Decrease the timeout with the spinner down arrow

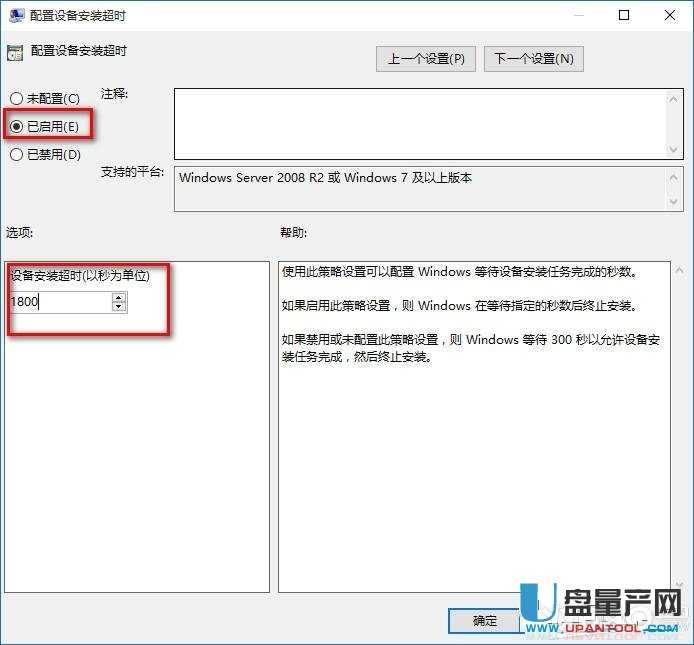tap(119, 306)
